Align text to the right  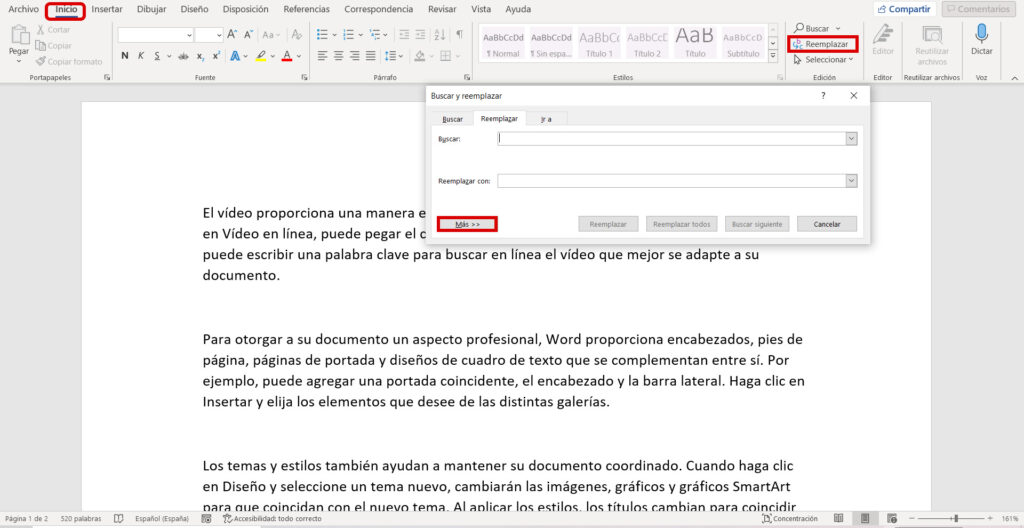(355, 56)
